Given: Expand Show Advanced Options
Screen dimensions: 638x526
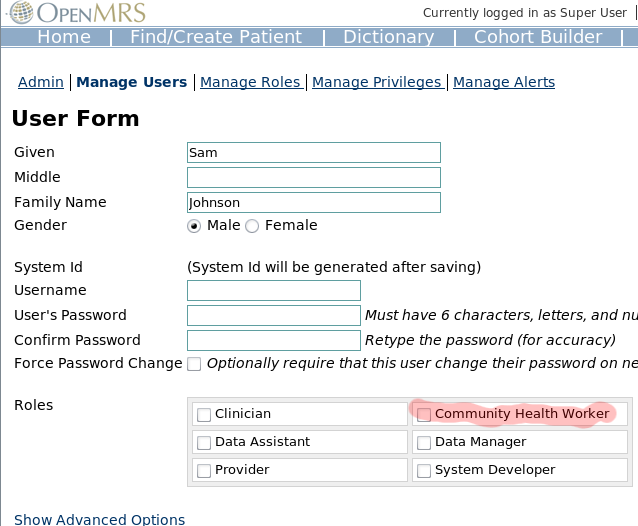Looking at the screenshot, I should [99, 519].
